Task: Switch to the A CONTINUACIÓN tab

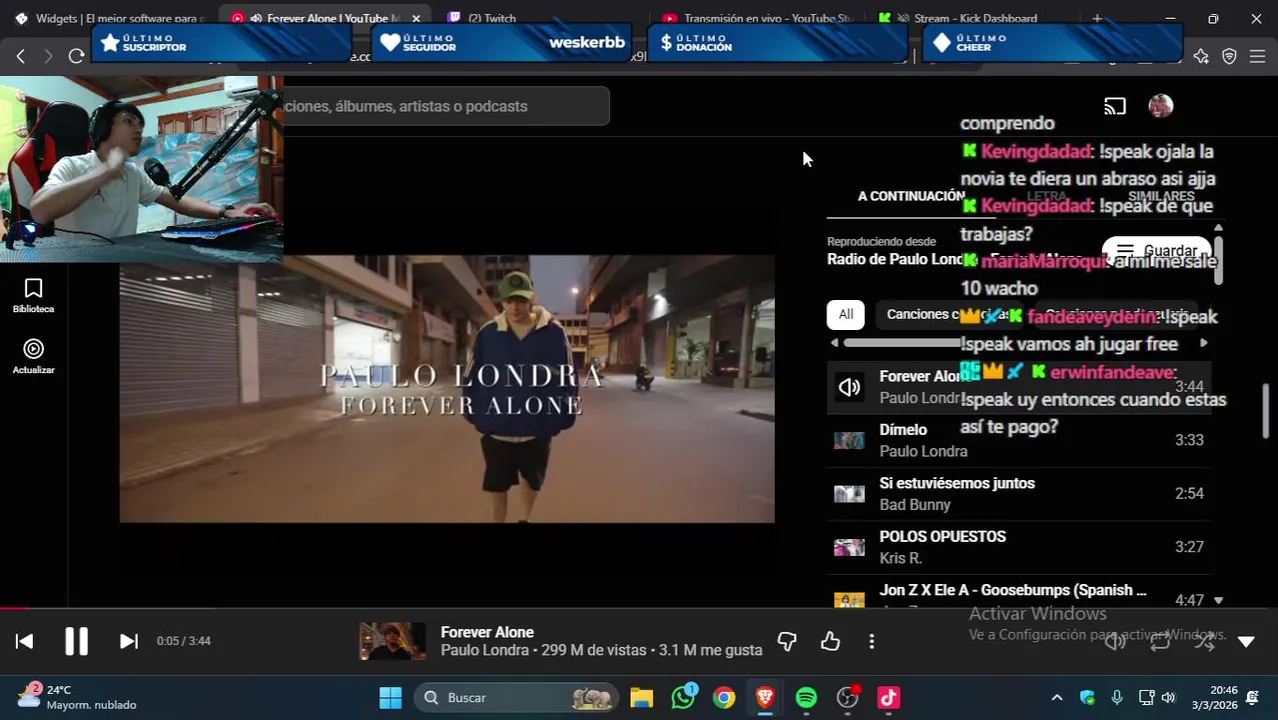Action: click(911, 196)
